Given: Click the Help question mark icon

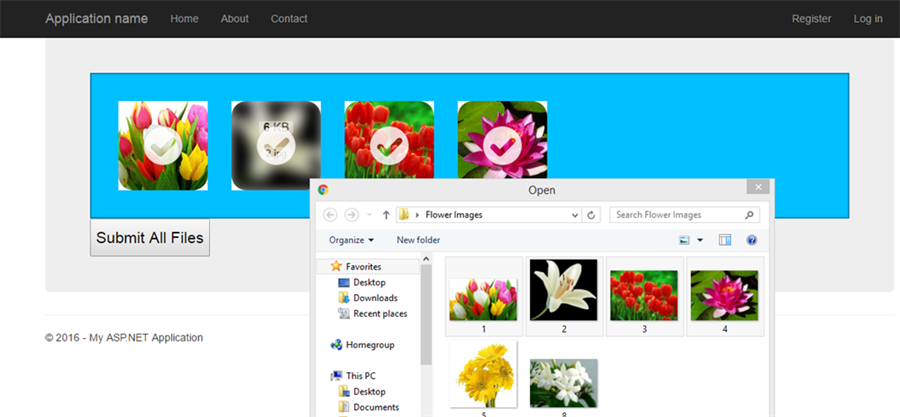Looking at the screenshot, I should point(752,240).
